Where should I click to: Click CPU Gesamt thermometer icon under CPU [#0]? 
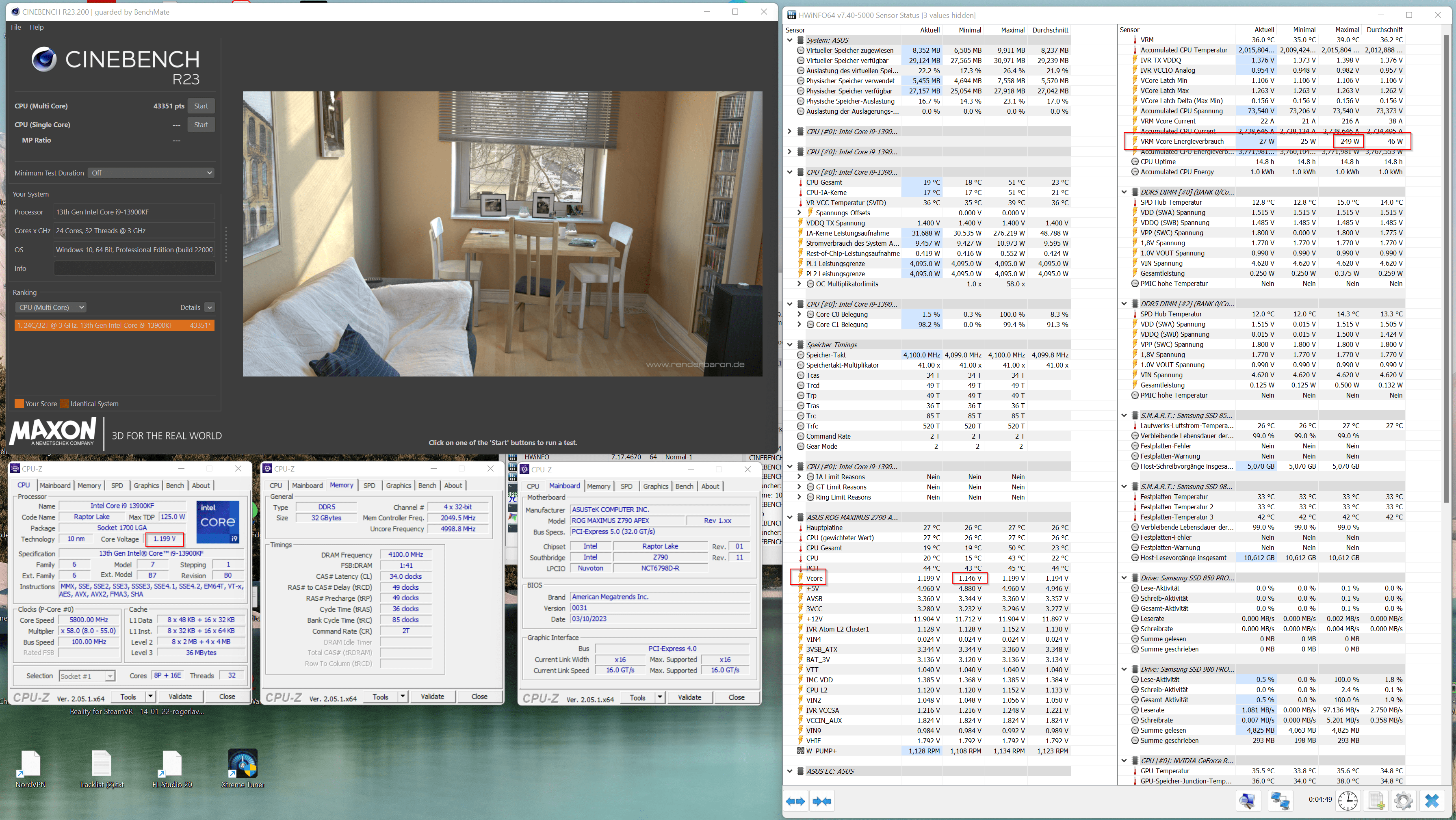coord(800,182)
